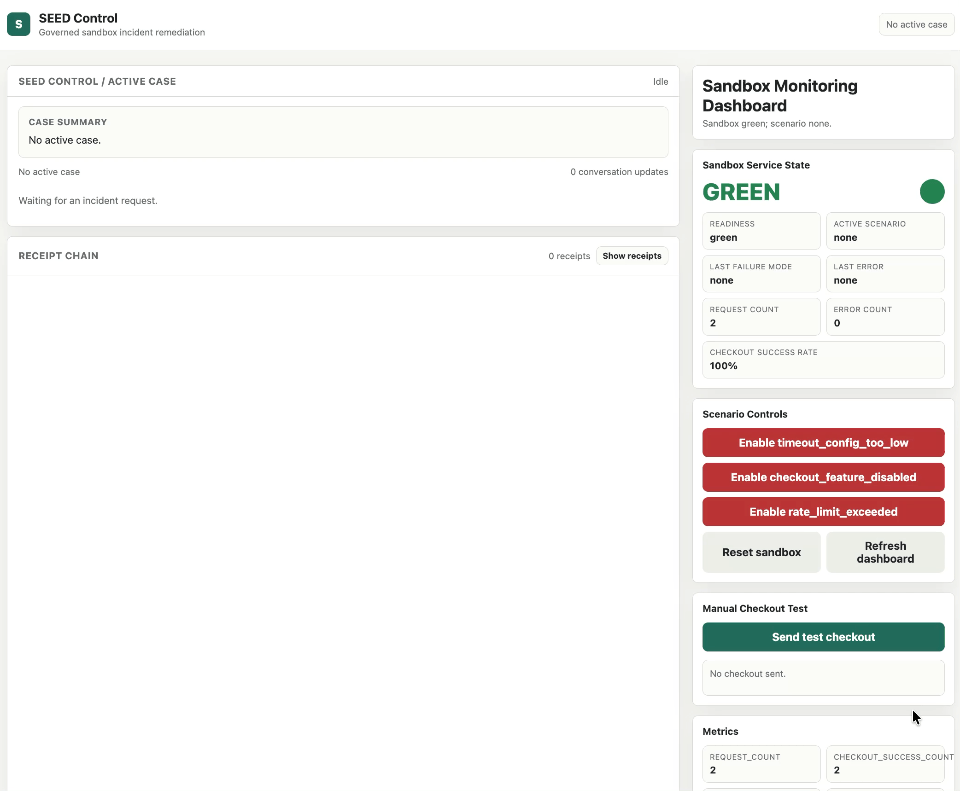Click the Active Scenario none tile
Screen dimensions: 960x791
point(885,231)
